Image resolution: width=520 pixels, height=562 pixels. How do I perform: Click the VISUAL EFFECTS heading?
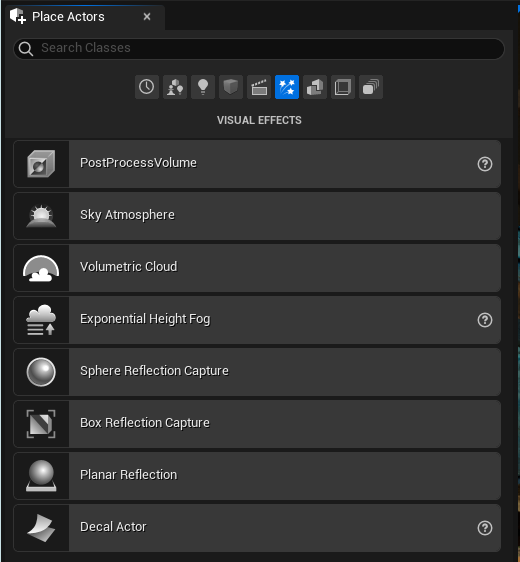click(259, 120)
